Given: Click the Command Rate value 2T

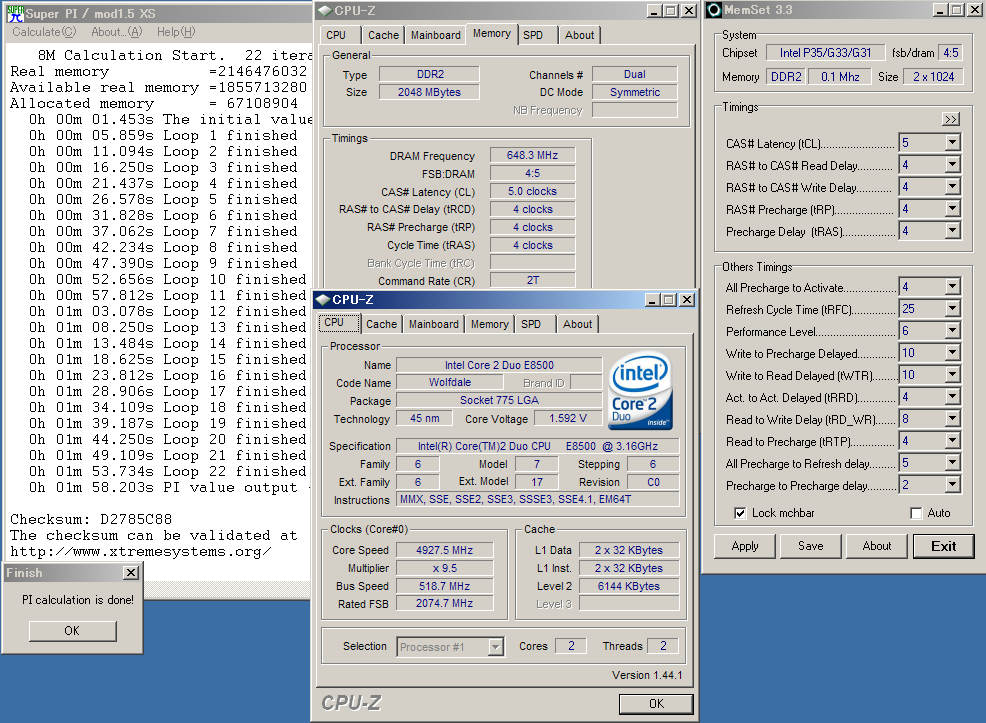Looking at the screenshot, I should 533,280.
